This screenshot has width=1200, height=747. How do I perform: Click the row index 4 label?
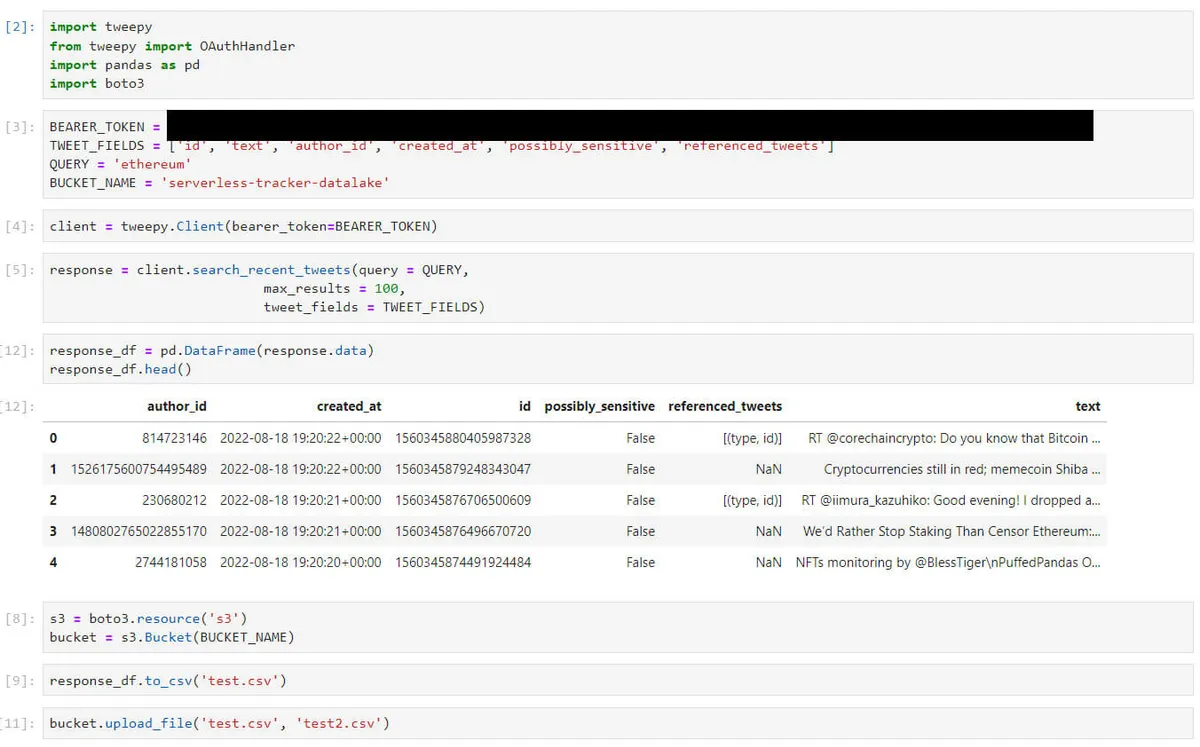[x=53, y=562]
